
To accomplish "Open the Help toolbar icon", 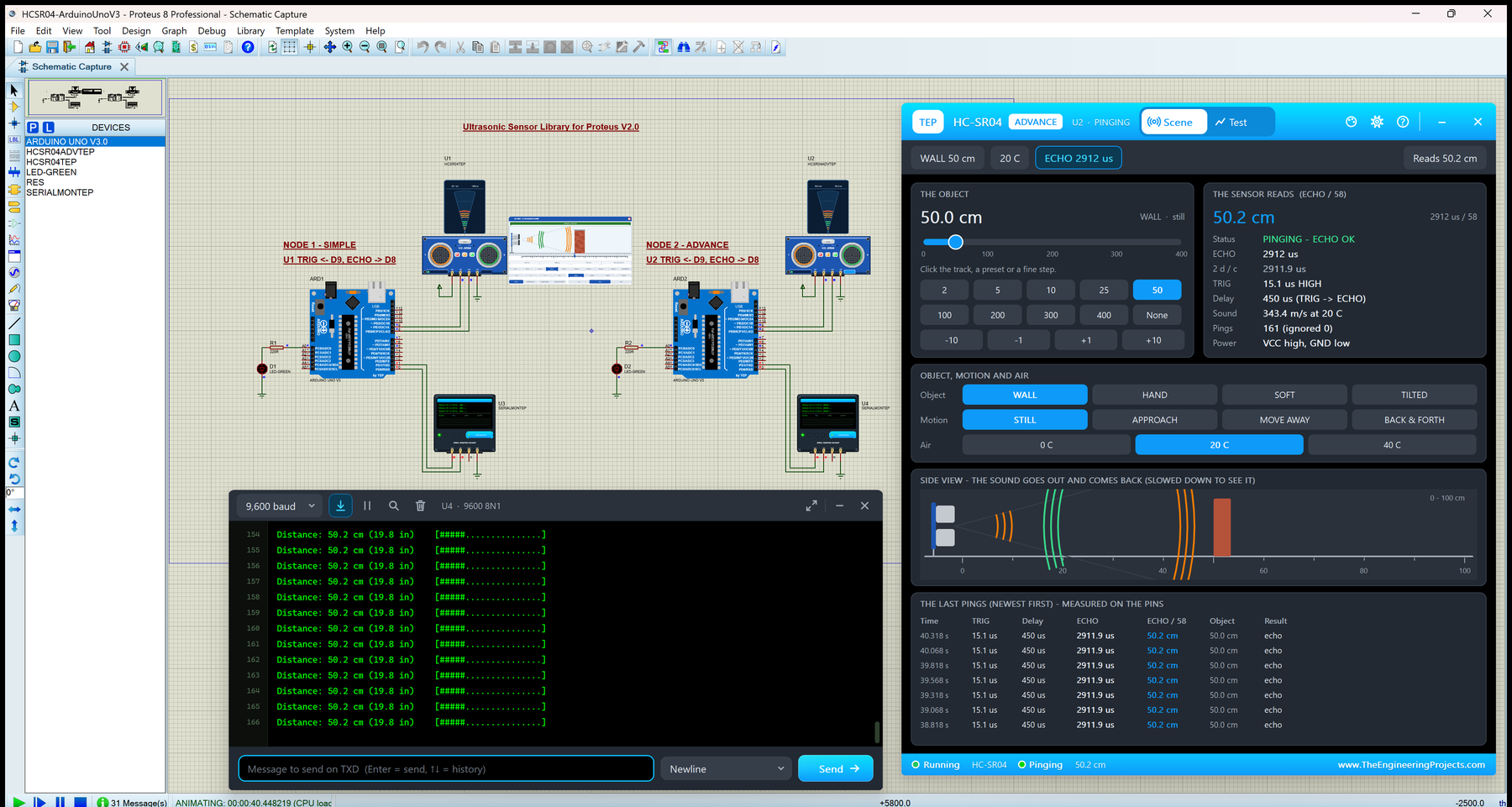I will pos(248,48).
